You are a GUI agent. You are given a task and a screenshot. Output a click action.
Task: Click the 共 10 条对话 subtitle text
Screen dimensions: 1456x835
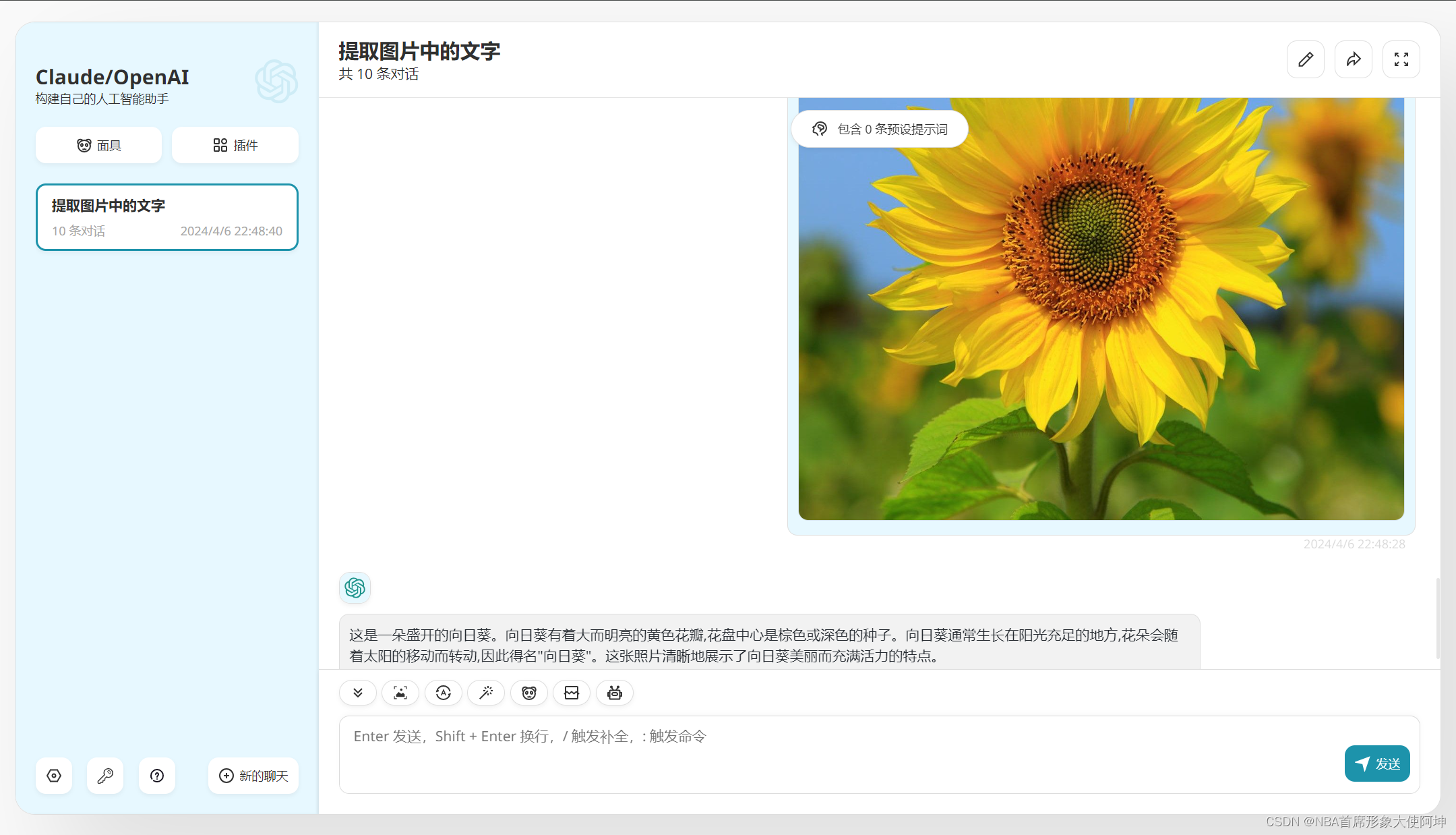pyautogui.click(x=379, y=74)
